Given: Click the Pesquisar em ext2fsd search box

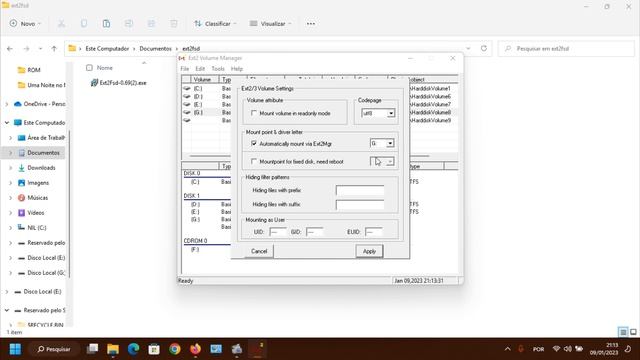Looking at the screenshot, I should [x=567, y=49].
